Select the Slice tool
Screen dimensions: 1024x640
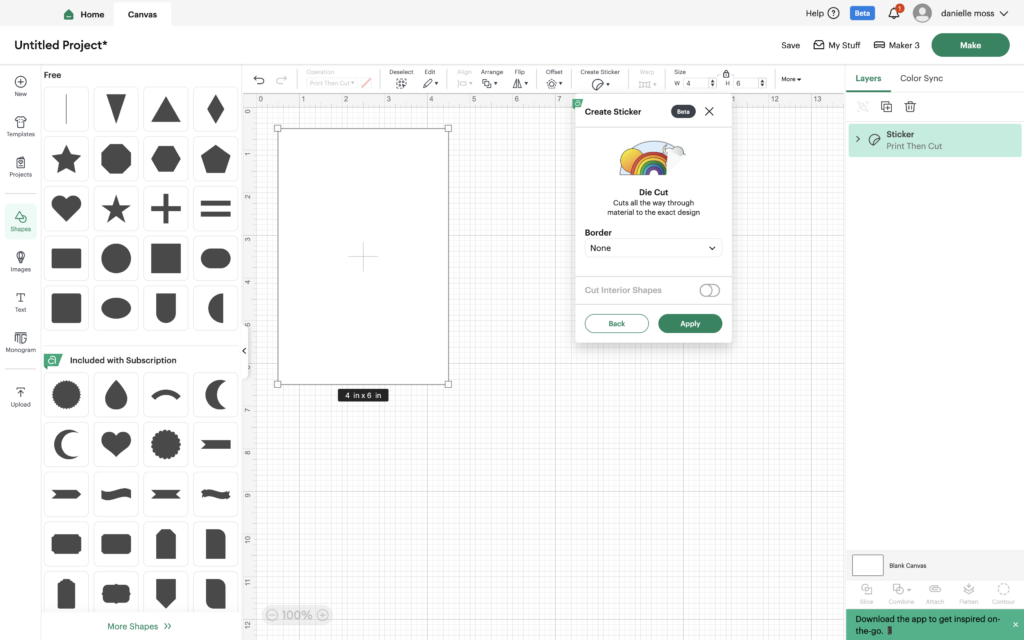(x=866, y=591)
